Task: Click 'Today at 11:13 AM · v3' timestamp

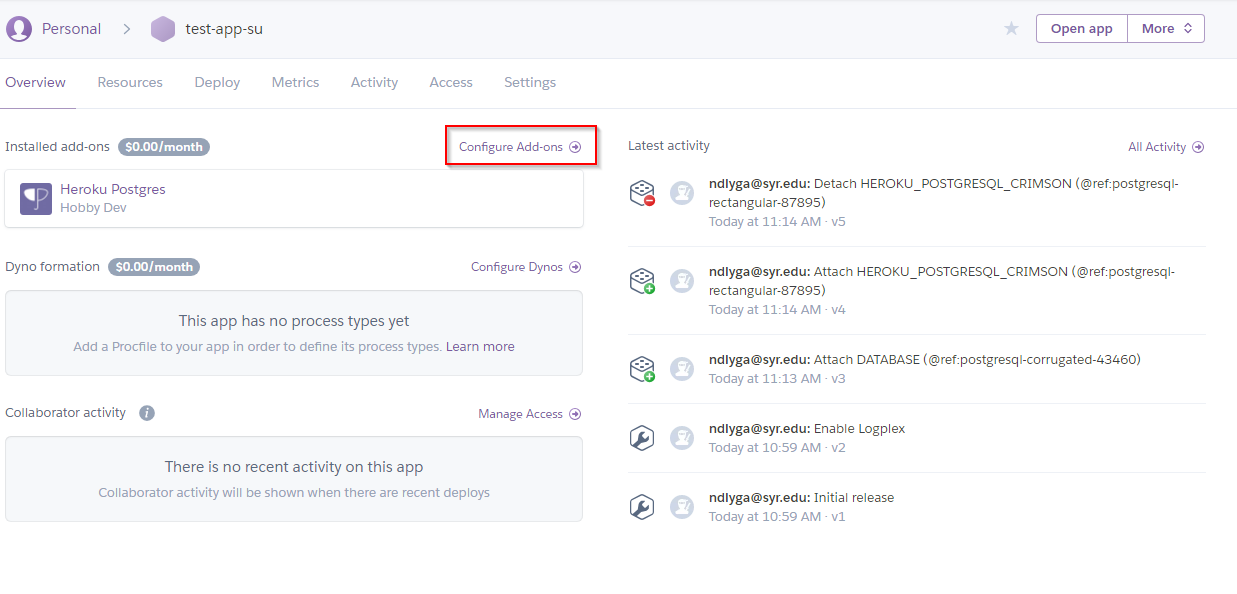Action: tap(777, 378)
